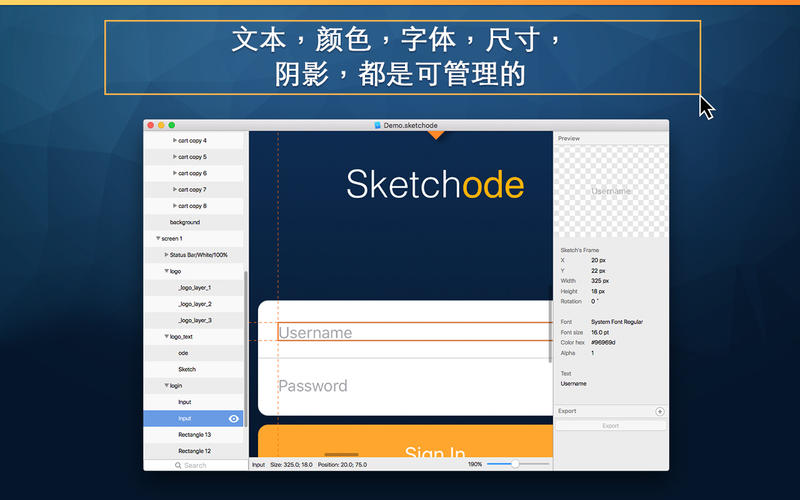Click the Preview panel heading

[569, 138]
